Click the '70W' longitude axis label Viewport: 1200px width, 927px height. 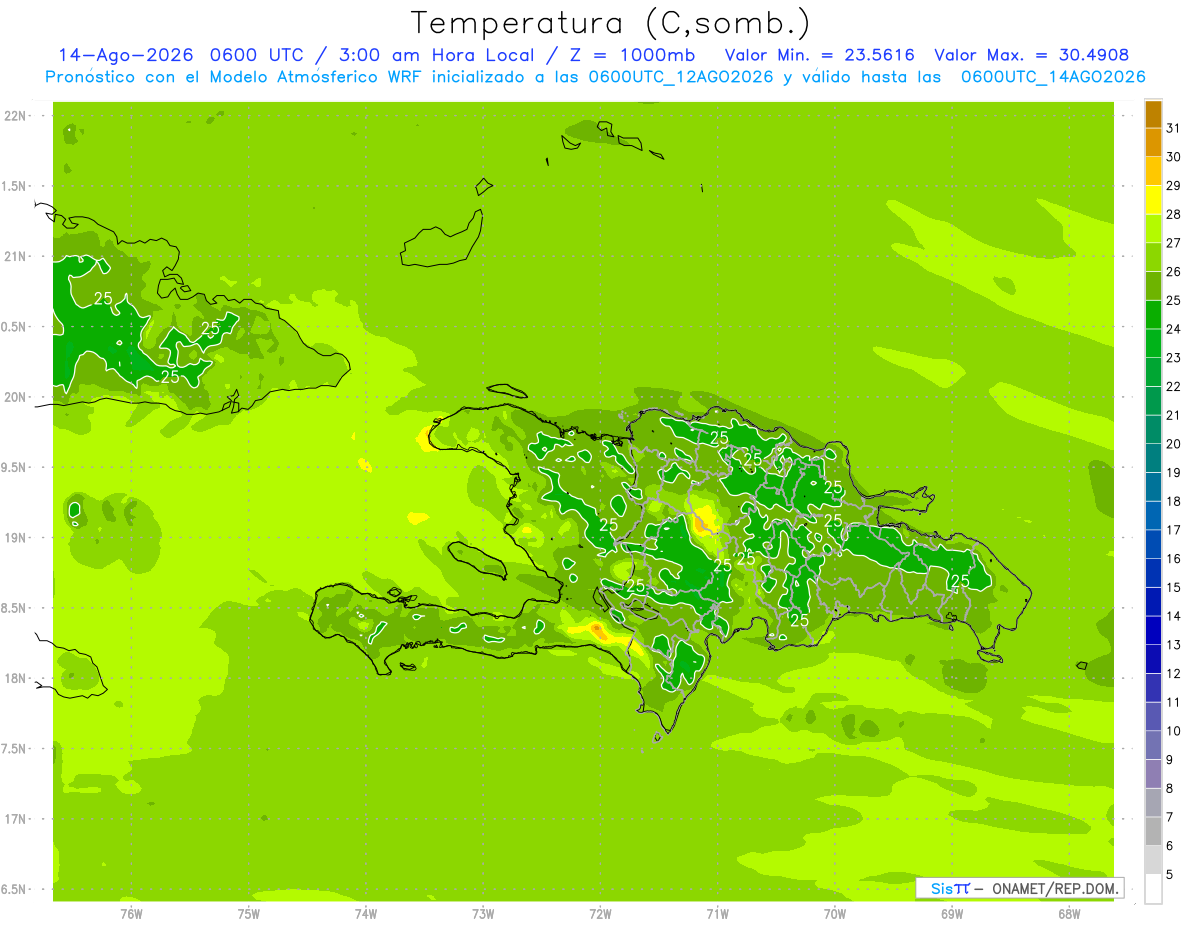pyautogui.click(x=835, y=913)
